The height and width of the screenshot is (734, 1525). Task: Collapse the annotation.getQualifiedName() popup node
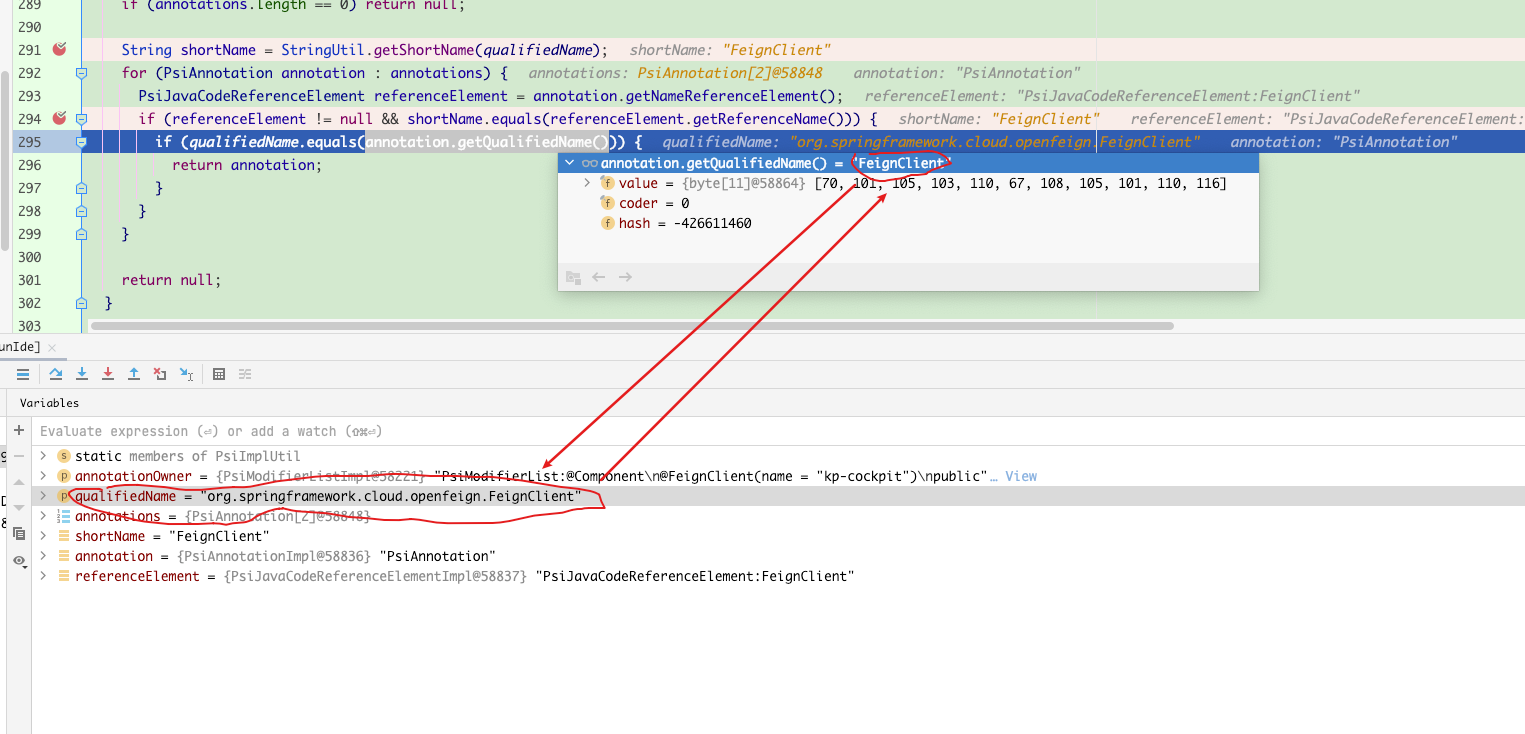tap(569, 162)
